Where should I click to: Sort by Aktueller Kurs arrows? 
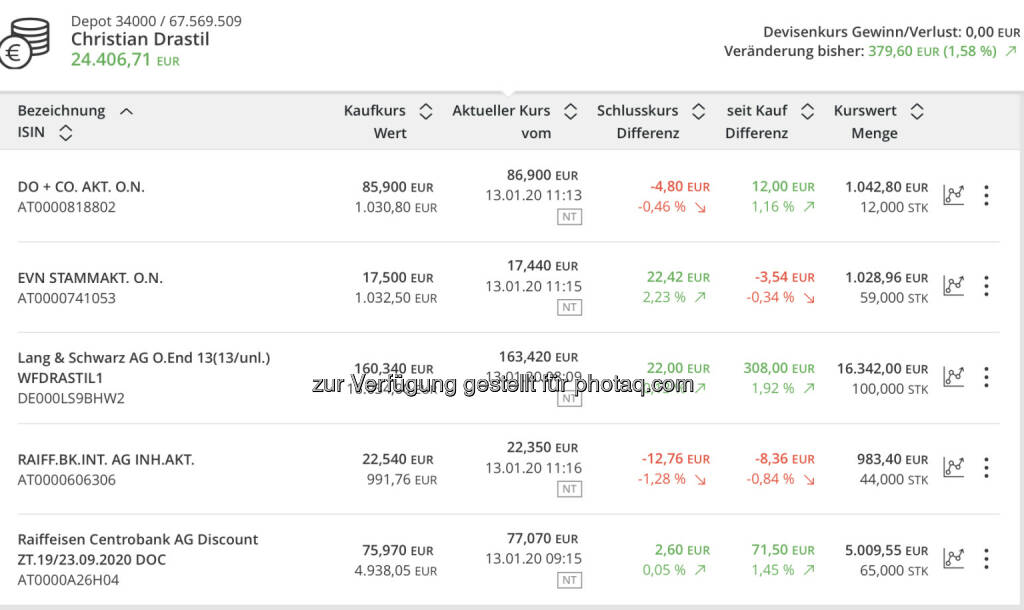tap(570, 111)
